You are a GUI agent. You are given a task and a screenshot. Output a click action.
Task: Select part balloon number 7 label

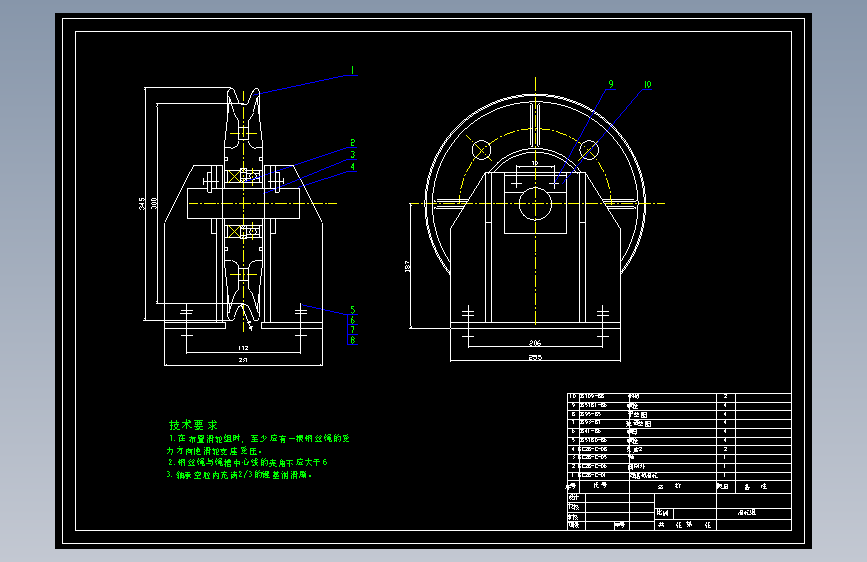click(353, 330)
